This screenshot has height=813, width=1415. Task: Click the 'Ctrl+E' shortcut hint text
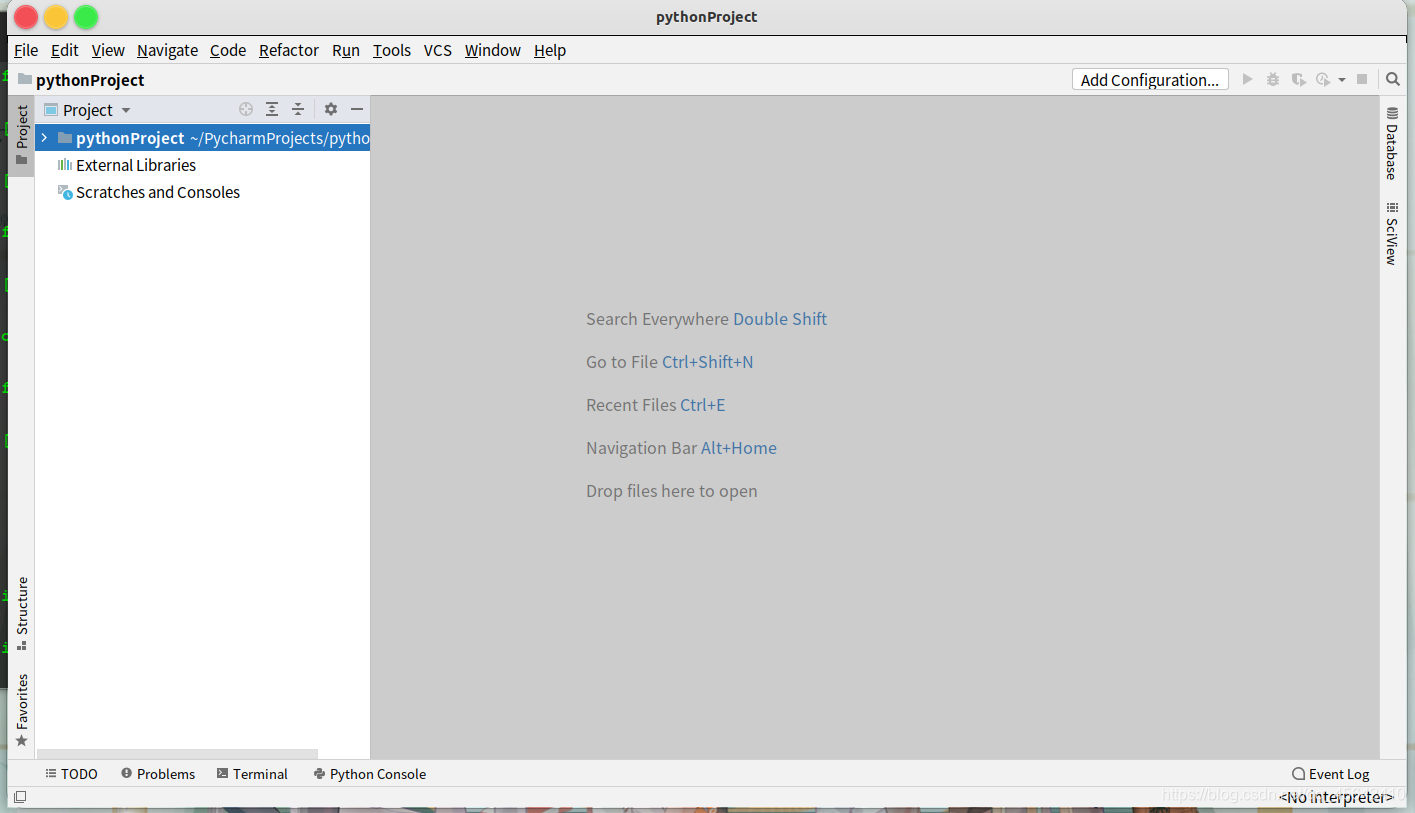pyautogui.click(x=703, y=405)
